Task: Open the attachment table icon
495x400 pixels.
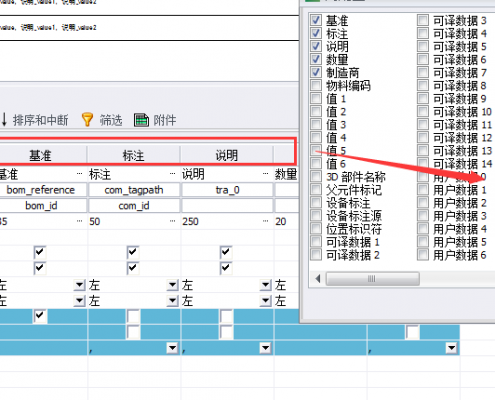Action: [141, 120]
